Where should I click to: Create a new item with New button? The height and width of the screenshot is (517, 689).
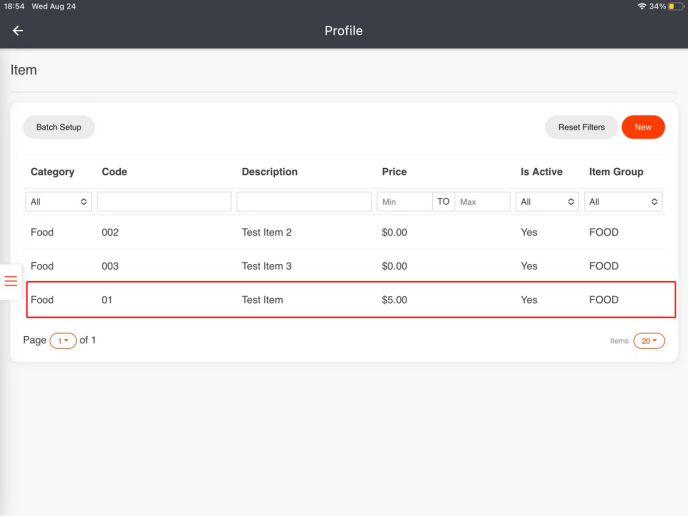[643, 127]
